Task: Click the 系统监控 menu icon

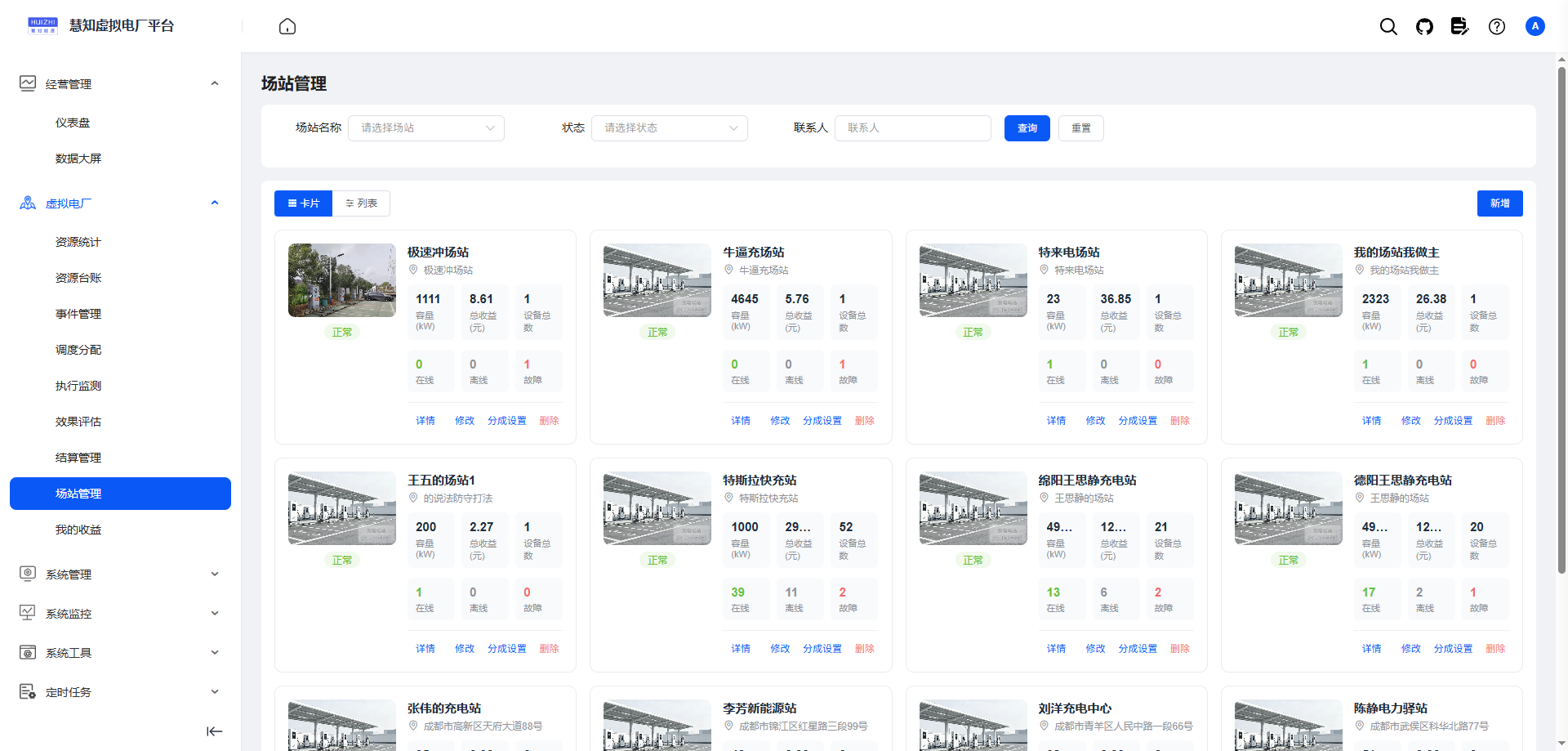Action: [x=28, y=613]
